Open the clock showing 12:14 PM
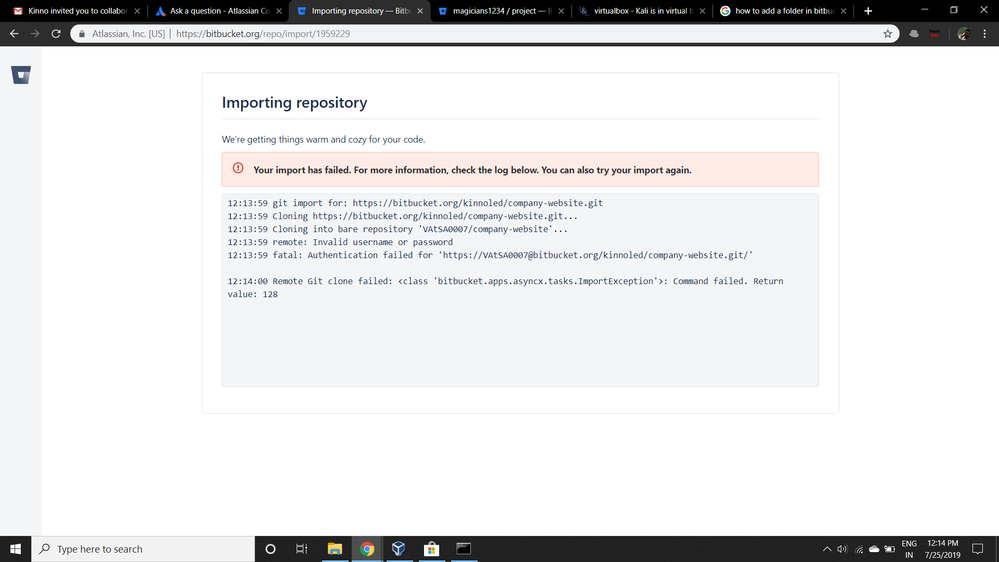Viewport: 999px width, 562px height. pos(942,549)
